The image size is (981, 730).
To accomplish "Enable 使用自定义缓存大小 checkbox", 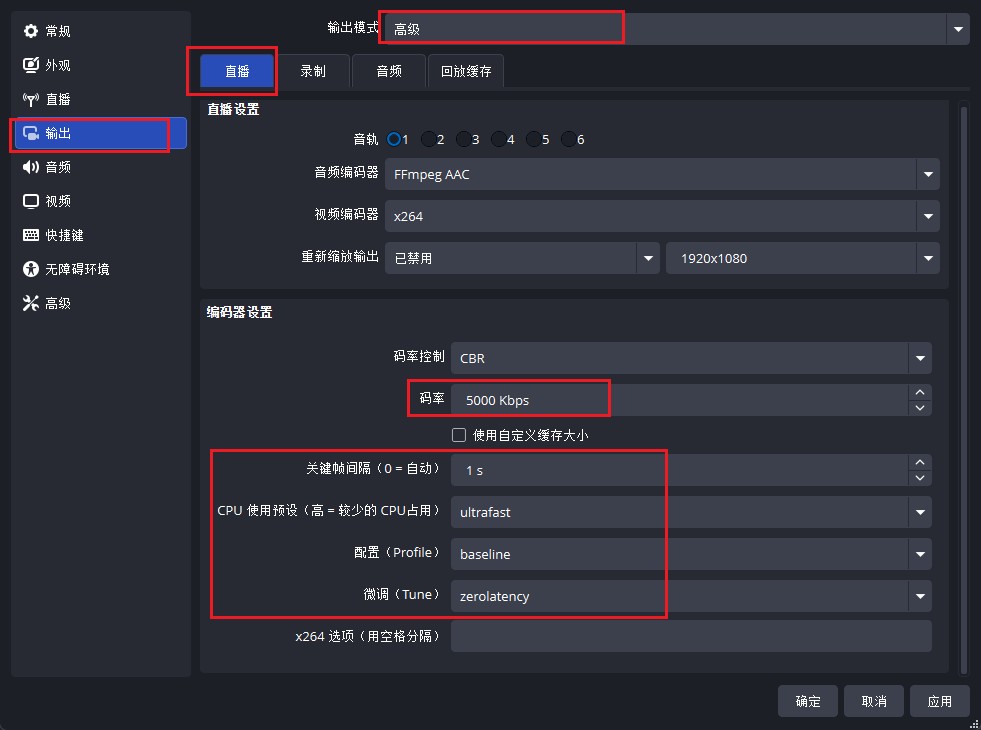I will click(459, 435).
